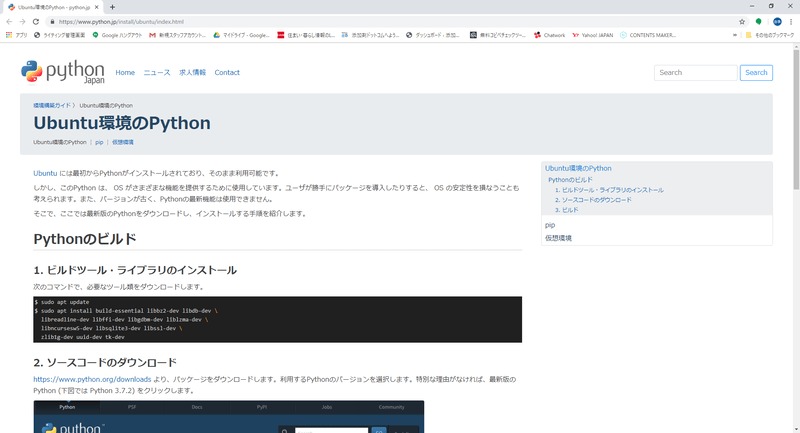Open the Gmail 新規スタッフアカウント bookmark
The height and width of the screenshot is (433, 800).
[178, 35]
